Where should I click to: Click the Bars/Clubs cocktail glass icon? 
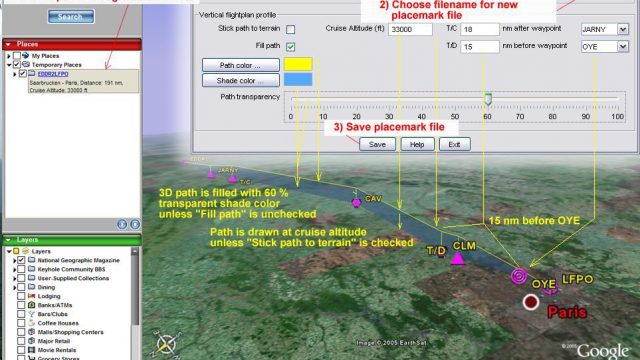click(x=31, y=313)
